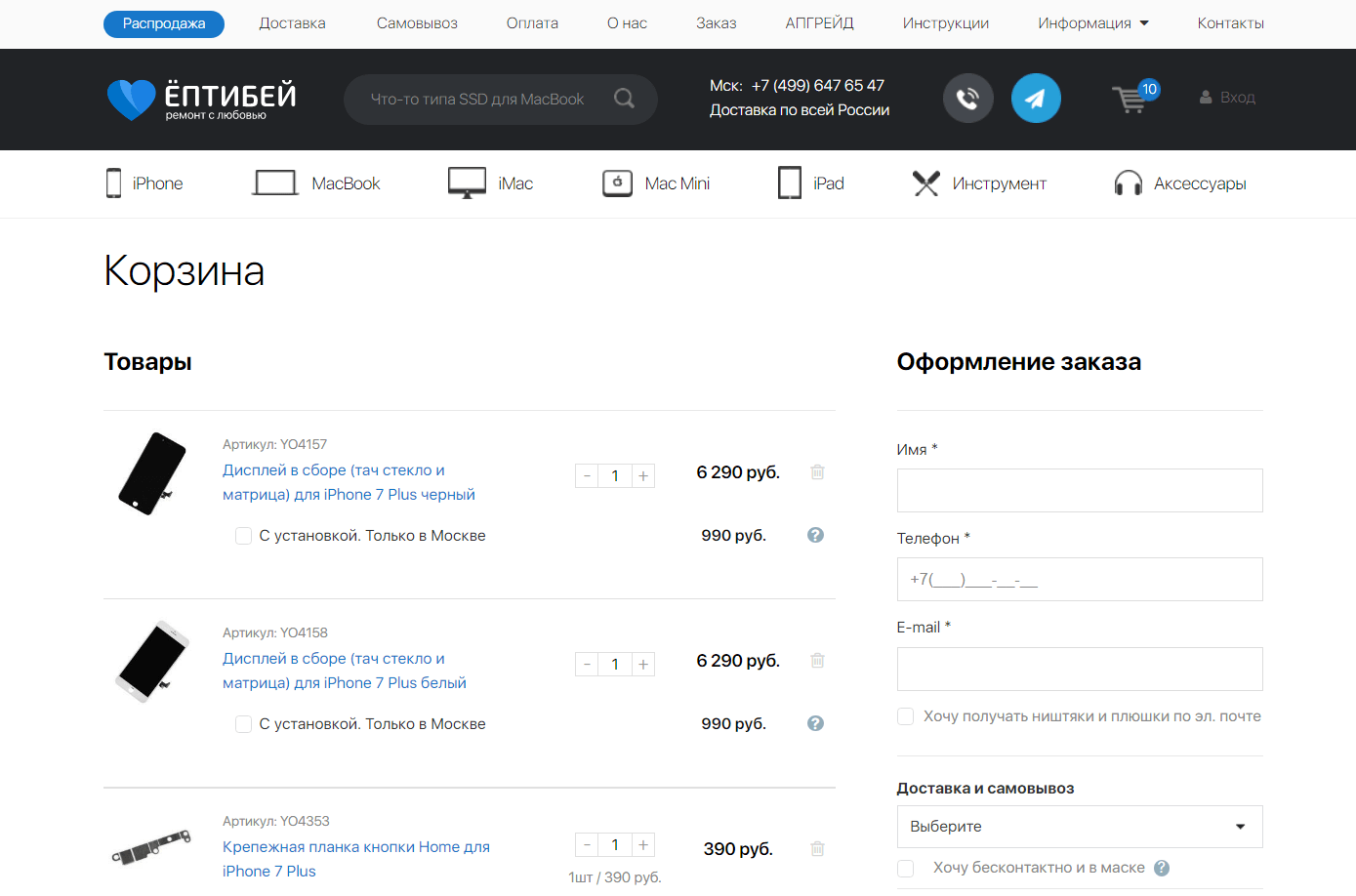1356x896 pixels.
Task: Open the iPad category icon
Action: pyautogui.click(x=790, y=183)
